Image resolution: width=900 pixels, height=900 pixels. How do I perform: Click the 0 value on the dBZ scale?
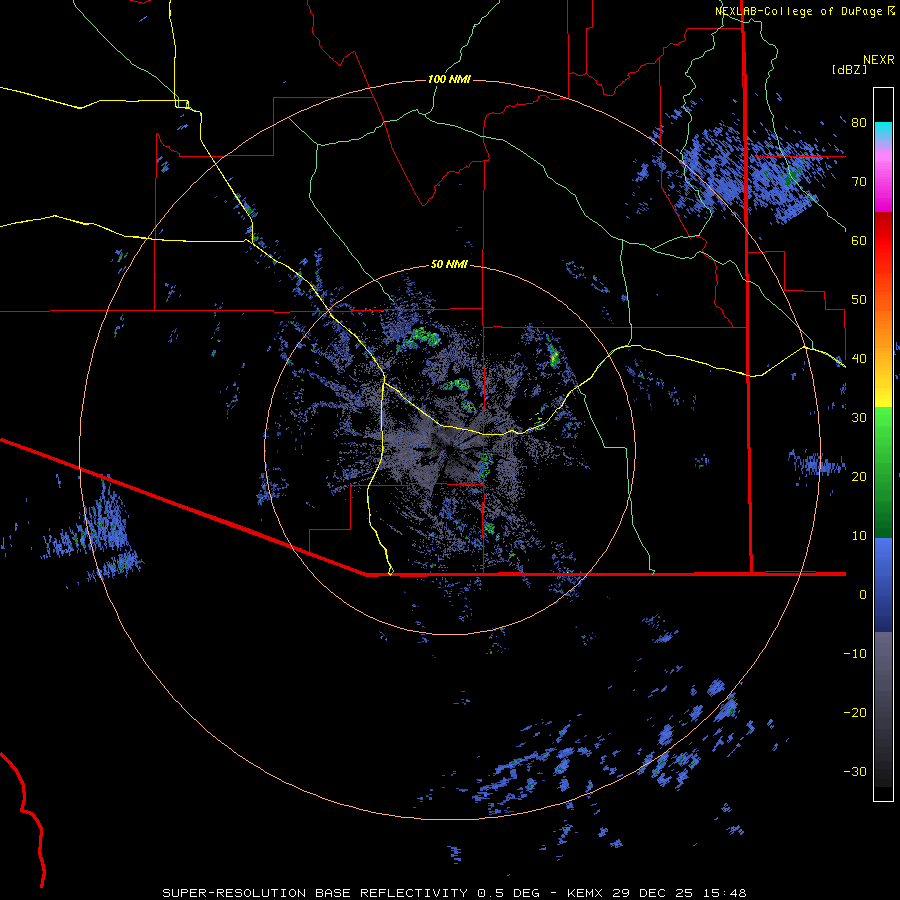pyautogui.click(x=863, y=595)
